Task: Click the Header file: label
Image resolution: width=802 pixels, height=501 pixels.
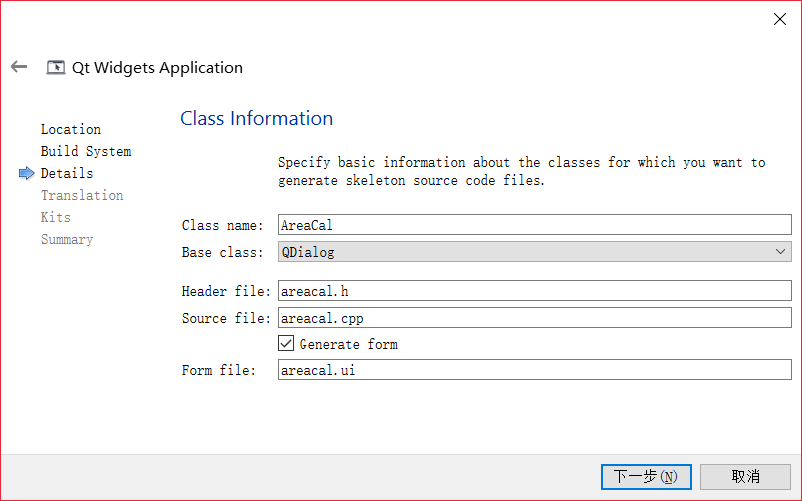Action: coord(226,291)
